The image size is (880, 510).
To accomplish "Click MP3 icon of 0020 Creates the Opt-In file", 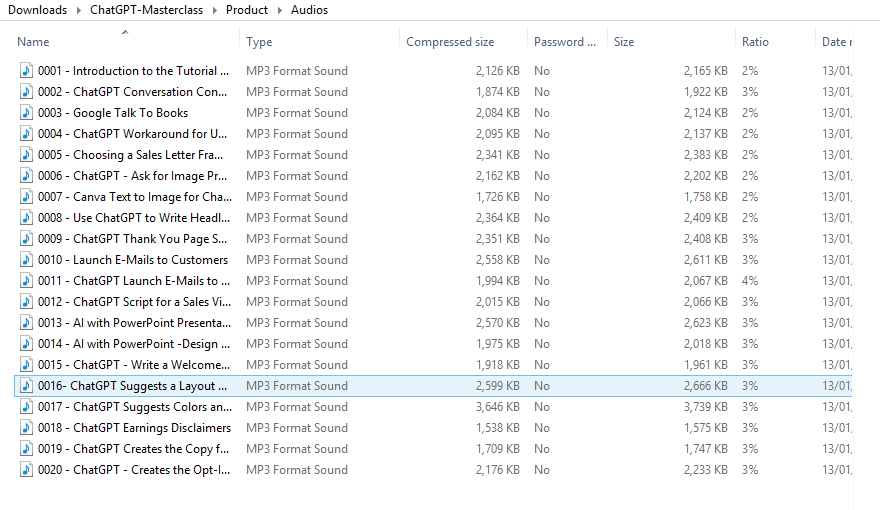I will click(26, 470).
